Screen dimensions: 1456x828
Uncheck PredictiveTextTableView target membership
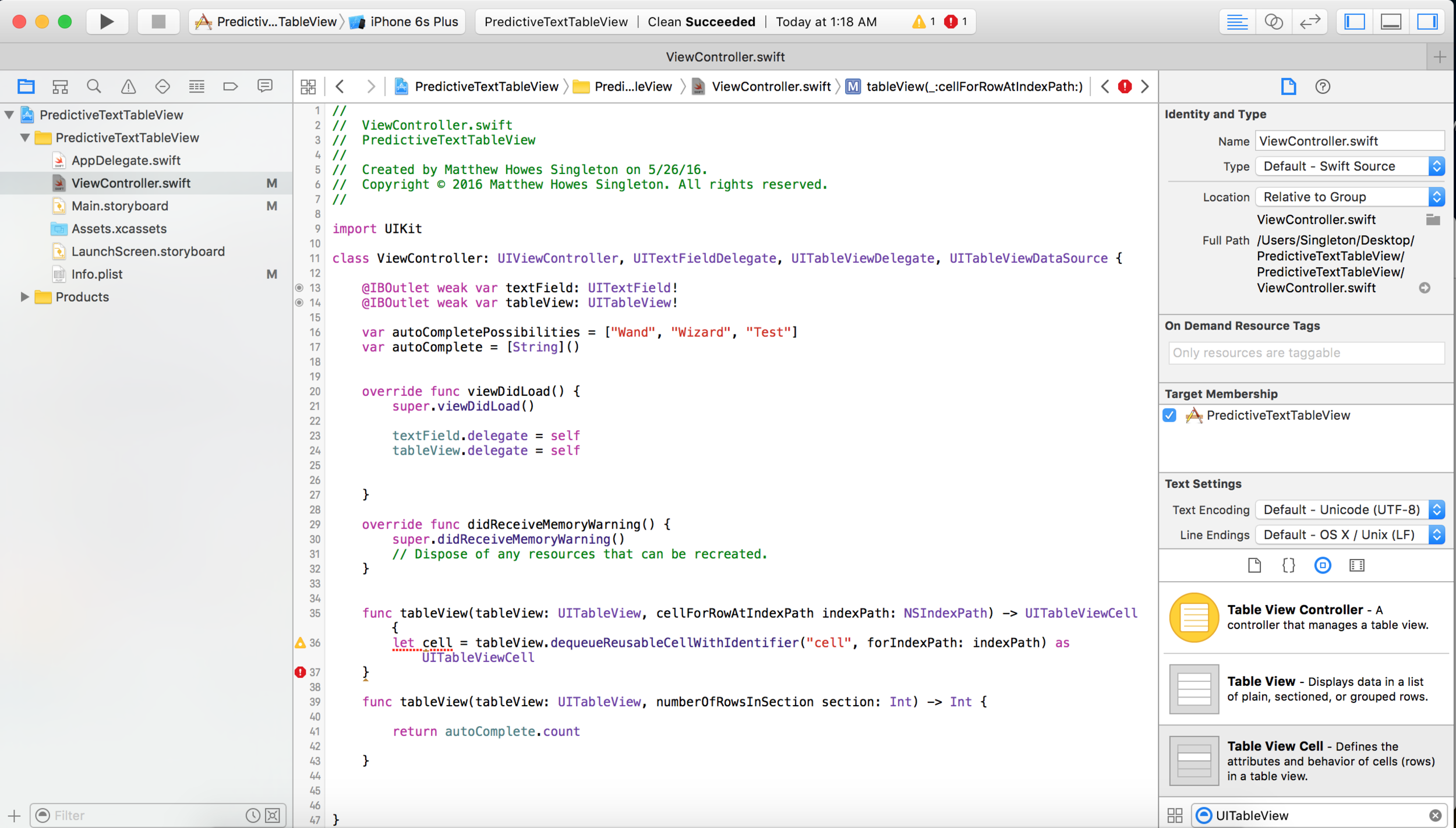[1169, 415]
